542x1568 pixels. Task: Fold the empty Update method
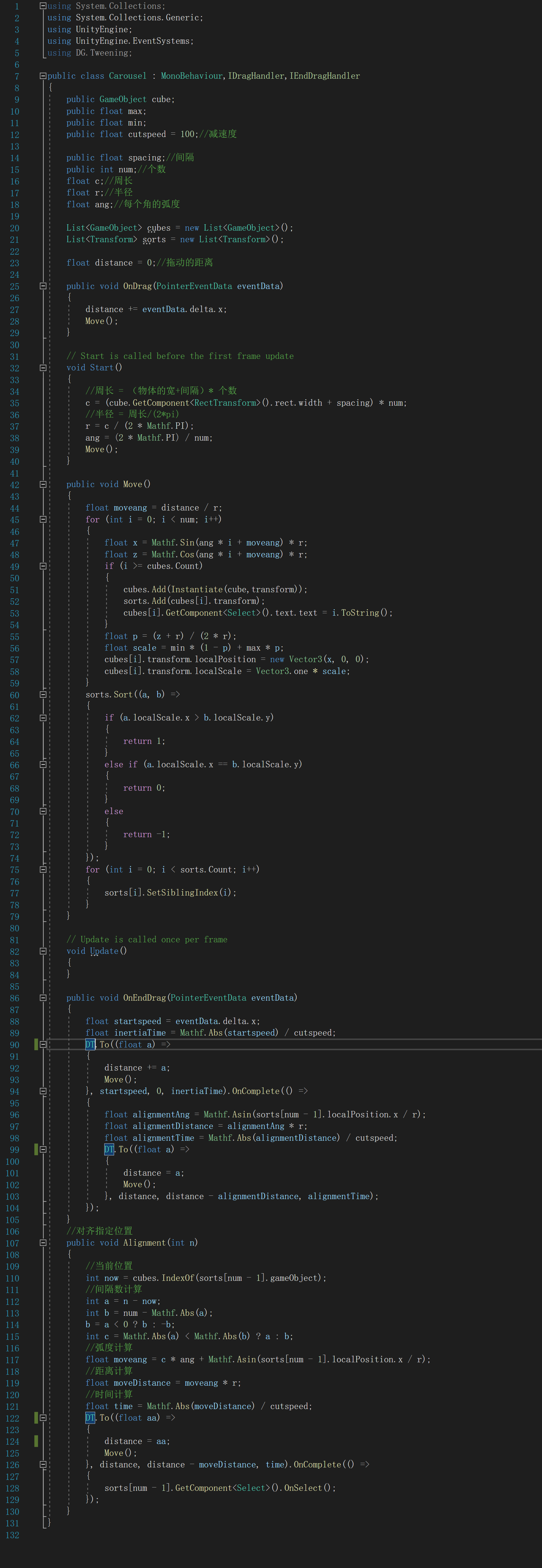click(43, 951)
